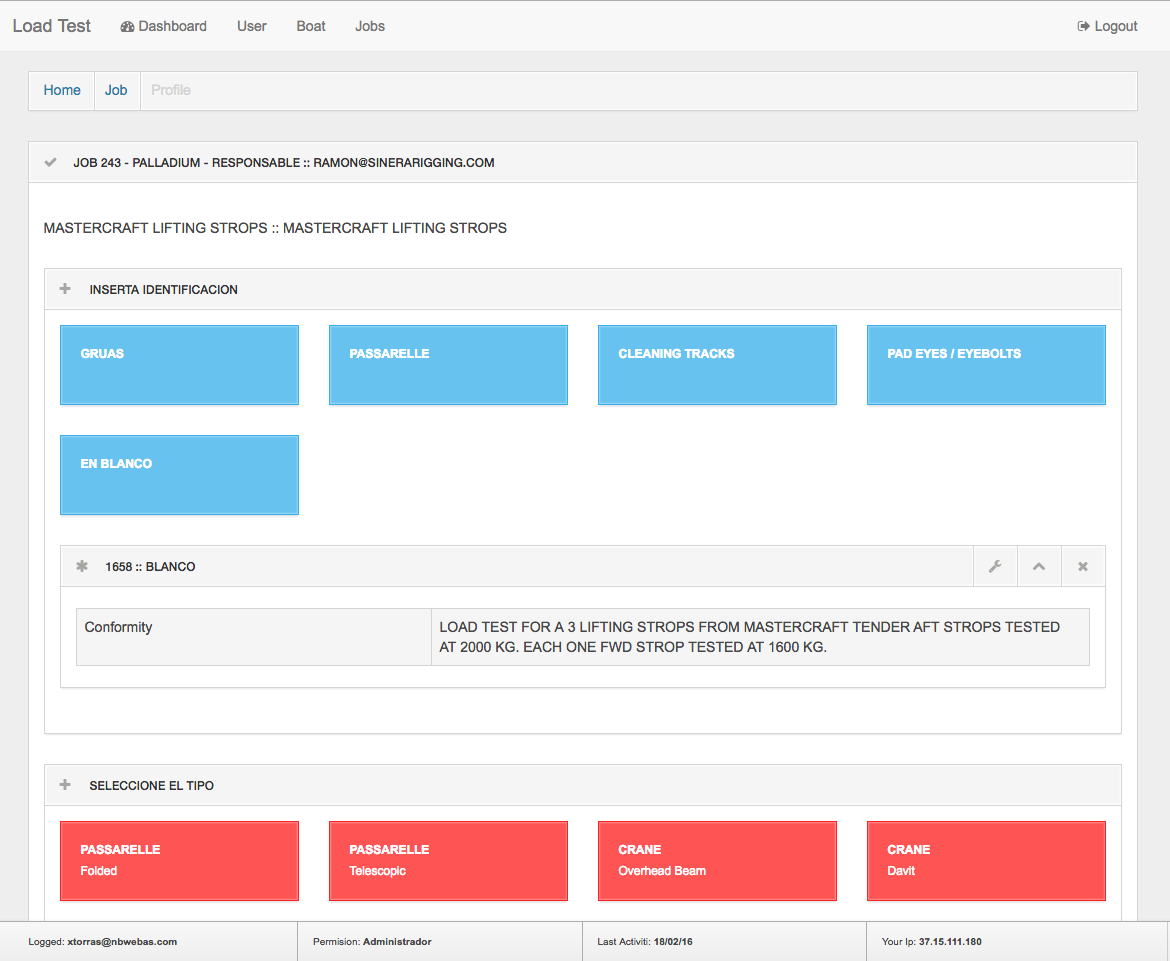Click the plus icon beside INSERTA IDENTIFICACION
This screenshot has height=961, width=1170.
65,289
